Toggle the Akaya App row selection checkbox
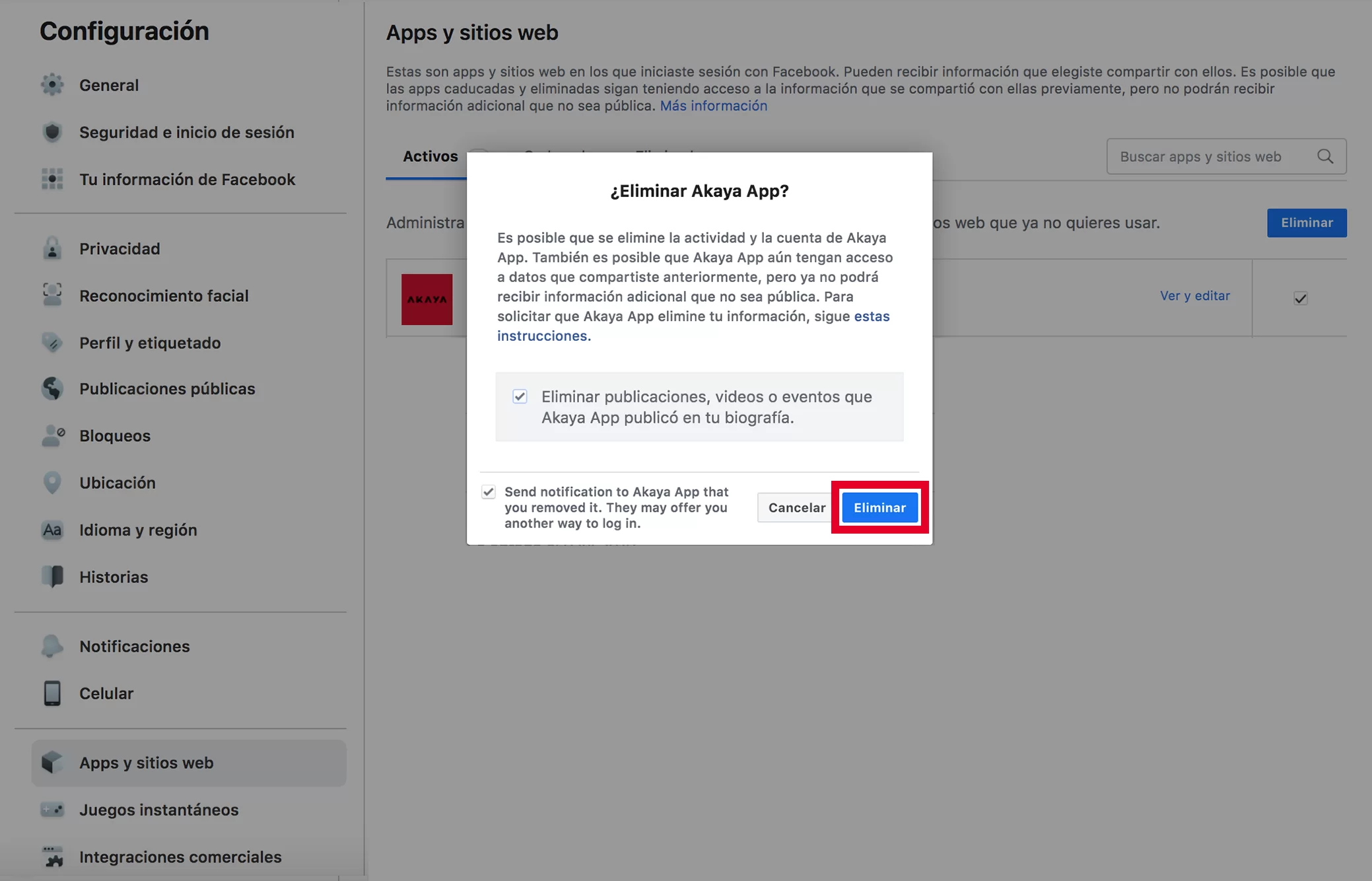Image resolution: width=1372 pixels, height=881 pixels. click(1300, 298)
